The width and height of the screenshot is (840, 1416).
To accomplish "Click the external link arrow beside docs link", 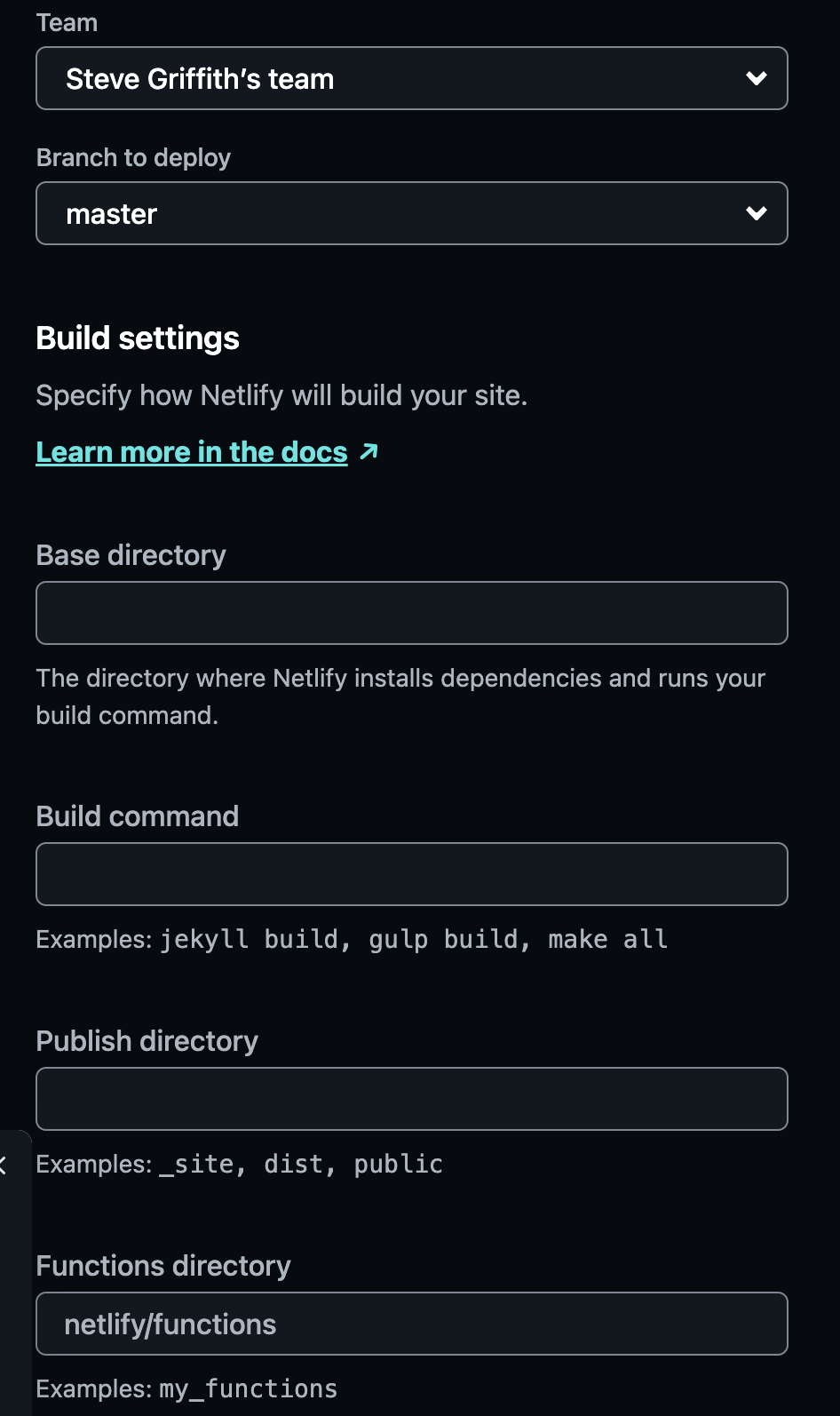I will point(370,452).
